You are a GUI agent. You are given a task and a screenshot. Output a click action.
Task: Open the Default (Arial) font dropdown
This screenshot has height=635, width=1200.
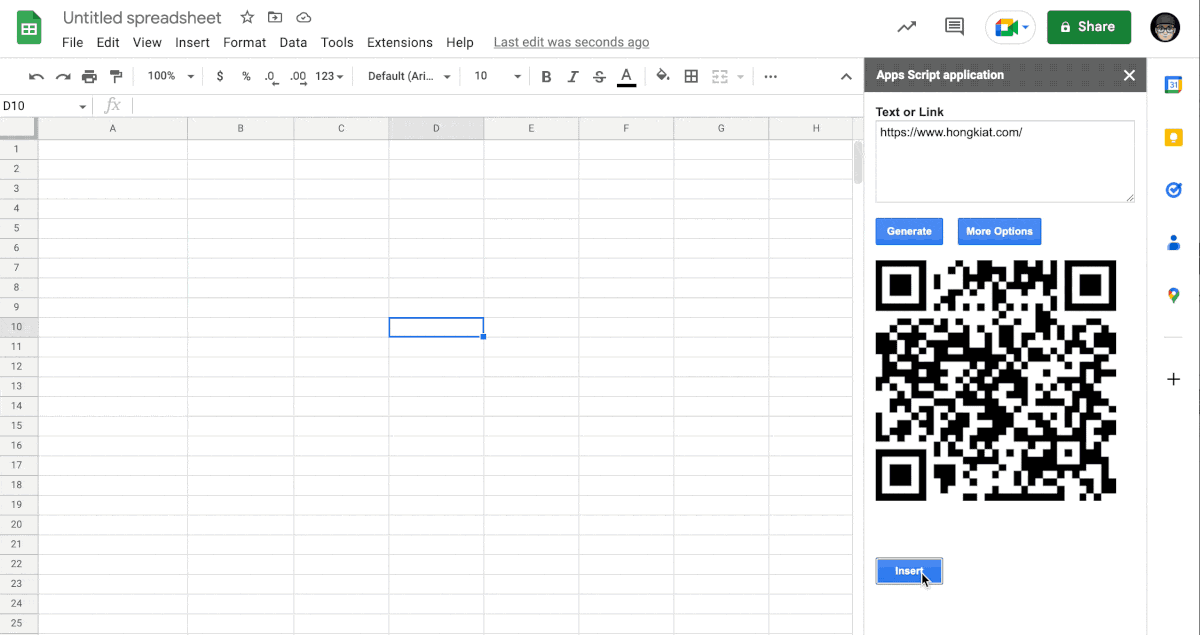click(x=409, y=76)
